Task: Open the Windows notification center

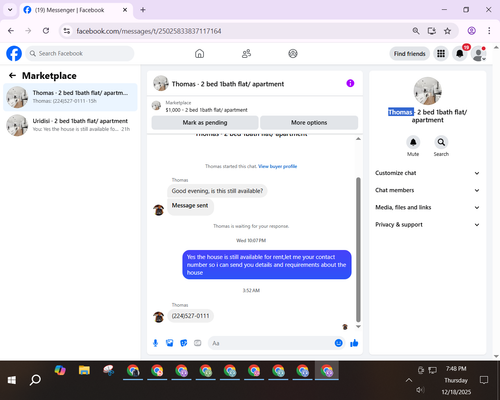Action: tap(484, 380)
